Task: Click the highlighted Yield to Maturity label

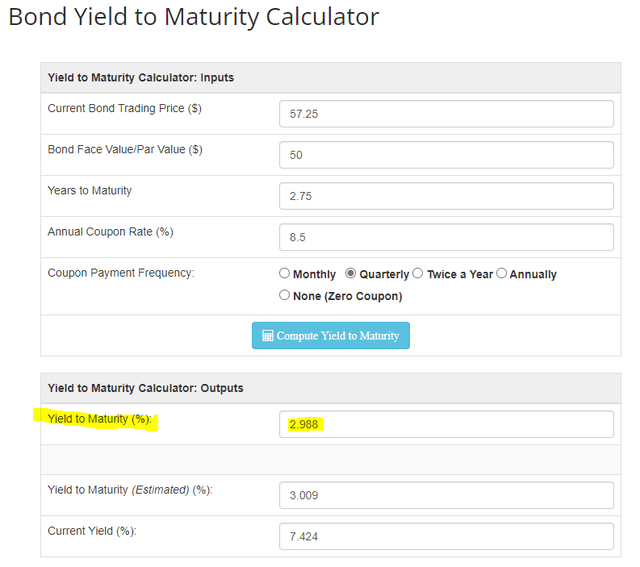Action: [x=100, y=419]
